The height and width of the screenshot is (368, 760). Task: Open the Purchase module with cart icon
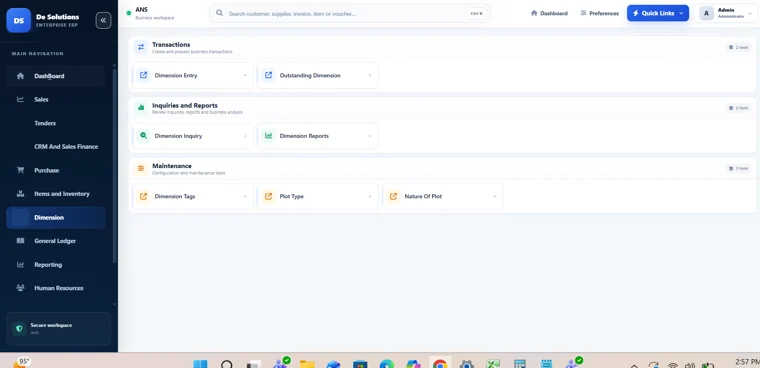(x=56, y=170)
